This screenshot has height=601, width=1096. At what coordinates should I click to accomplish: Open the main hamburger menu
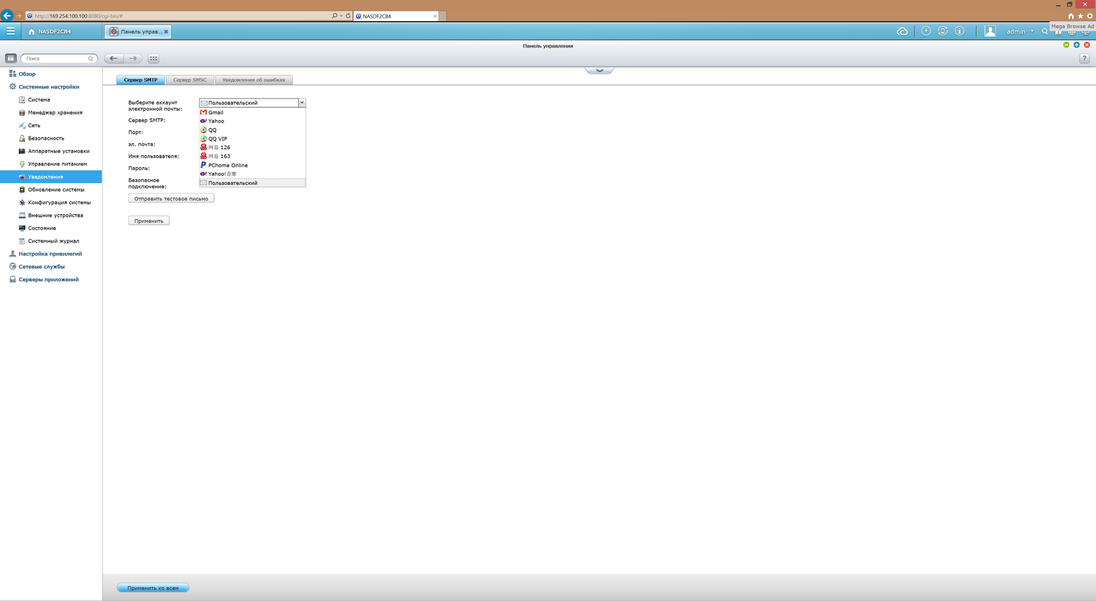tap(11, 31)
